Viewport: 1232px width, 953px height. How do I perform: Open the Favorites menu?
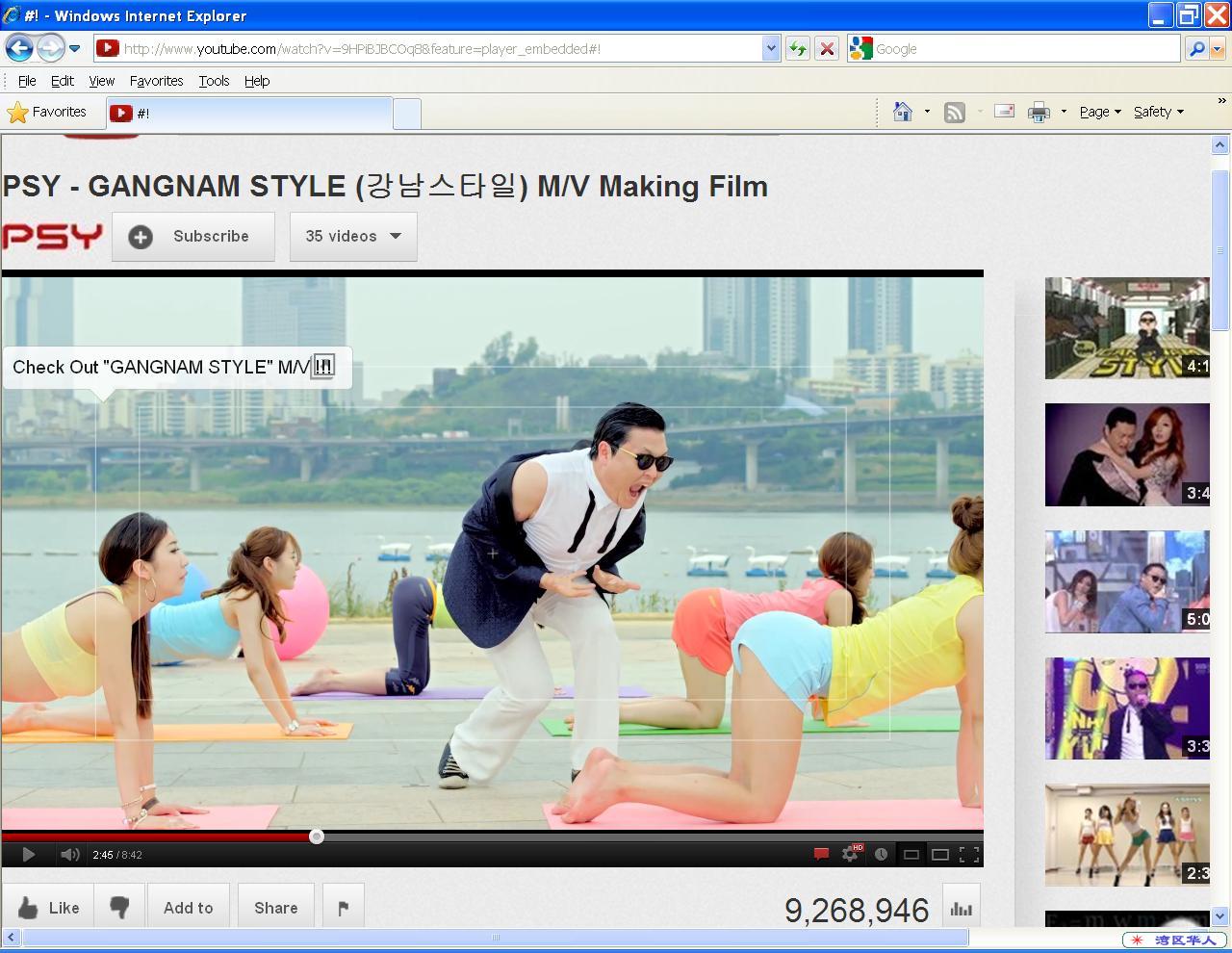(x=156, y=81)
